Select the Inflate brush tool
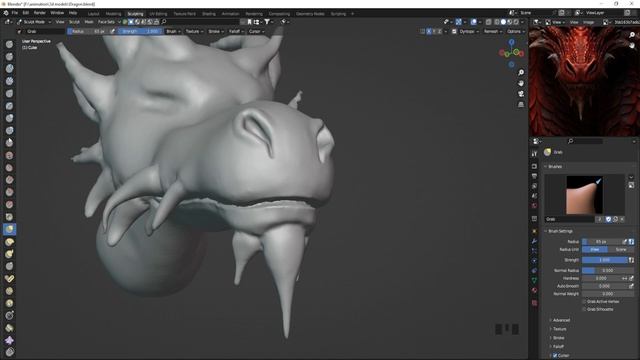 tap(9, 118)
